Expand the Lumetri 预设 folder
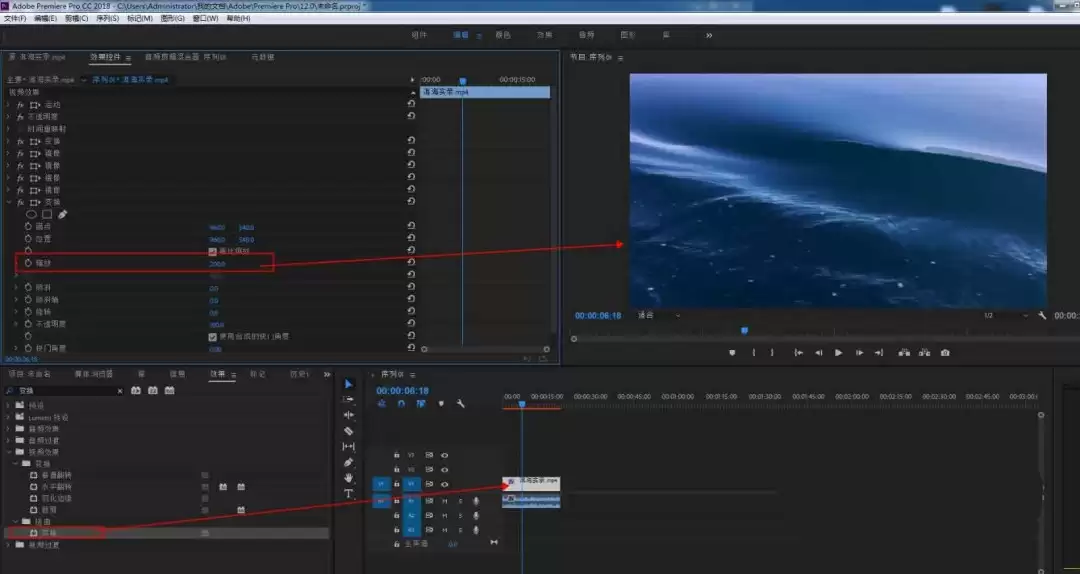The height and width of the screenshot is (574, 1080). click(x=8, y=417)
